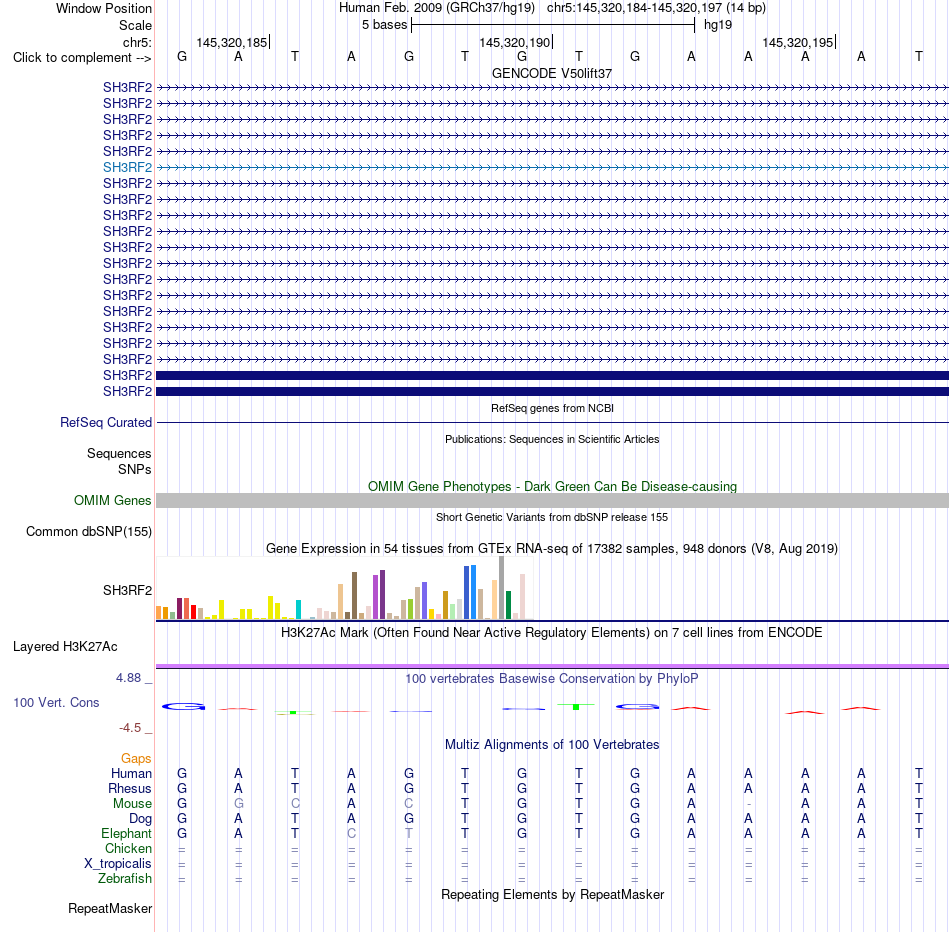Image resolution: width=950 pixels, height=932 pixels.
Task: Click the '5 bases' scale bar label
Action: pyautogui.click(x=384, y=25)
